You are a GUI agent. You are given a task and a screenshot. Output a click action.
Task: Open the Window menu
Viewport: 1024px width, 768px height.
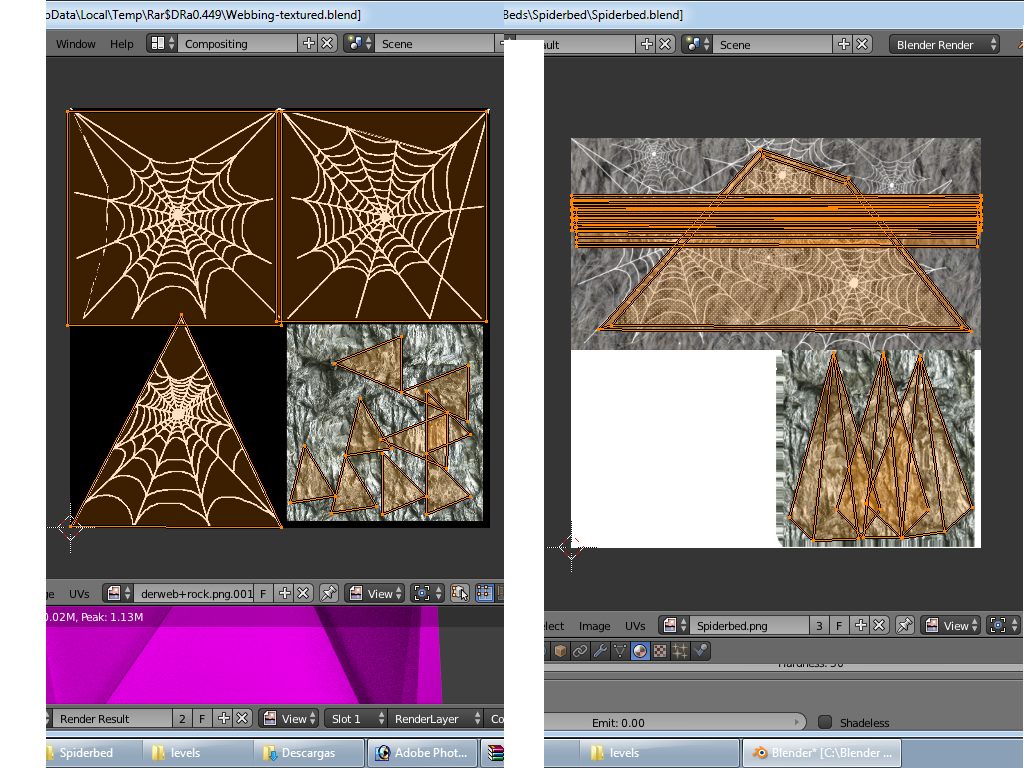pos(76,44)
